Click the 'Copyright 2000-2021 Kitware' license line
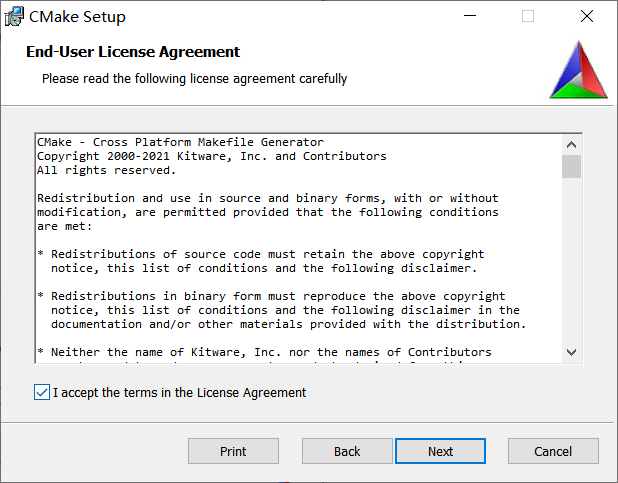Screen dimensions: 618x483 click(211, 156)
